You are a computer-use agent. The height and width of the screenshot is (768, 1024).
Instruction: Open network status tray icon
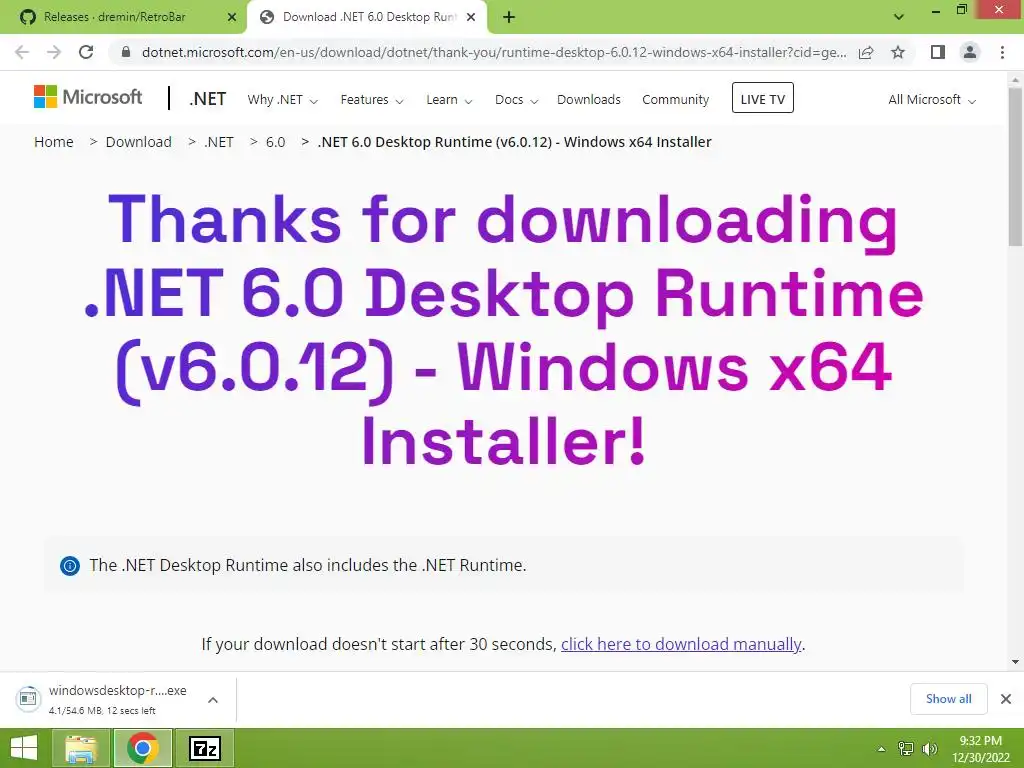905,749
